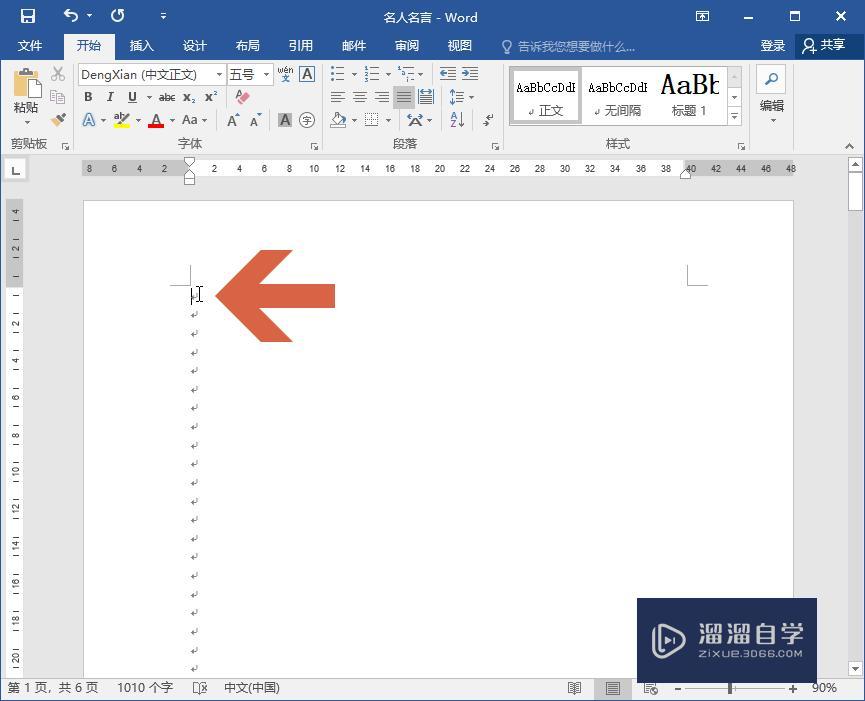The width and height of the screenshot is (865, 701).
Task: Clear all formatting with eraser icon
Action: pos(242,97)
